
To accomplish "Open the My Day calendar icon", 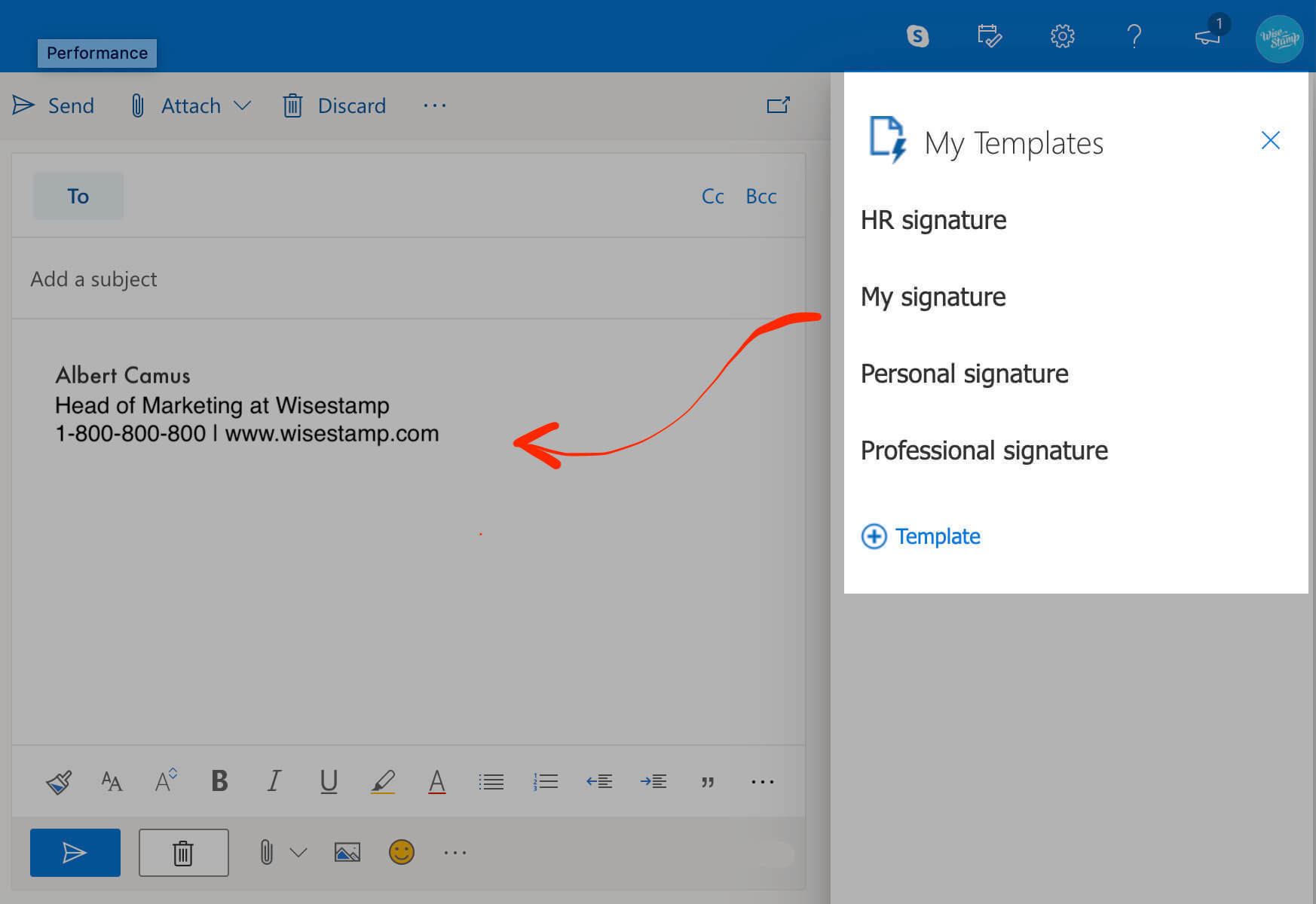I will pos(989,35).
